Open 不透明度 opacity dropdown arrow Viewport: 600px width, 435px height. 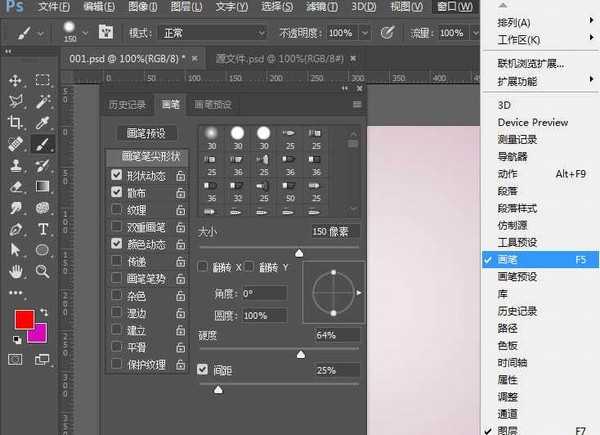pos(365,33)
